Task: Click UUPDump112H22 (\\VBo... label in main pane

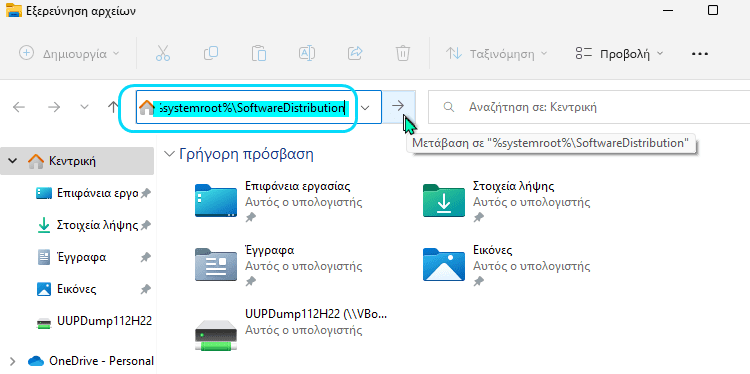Action: click(x=316, y=314)
